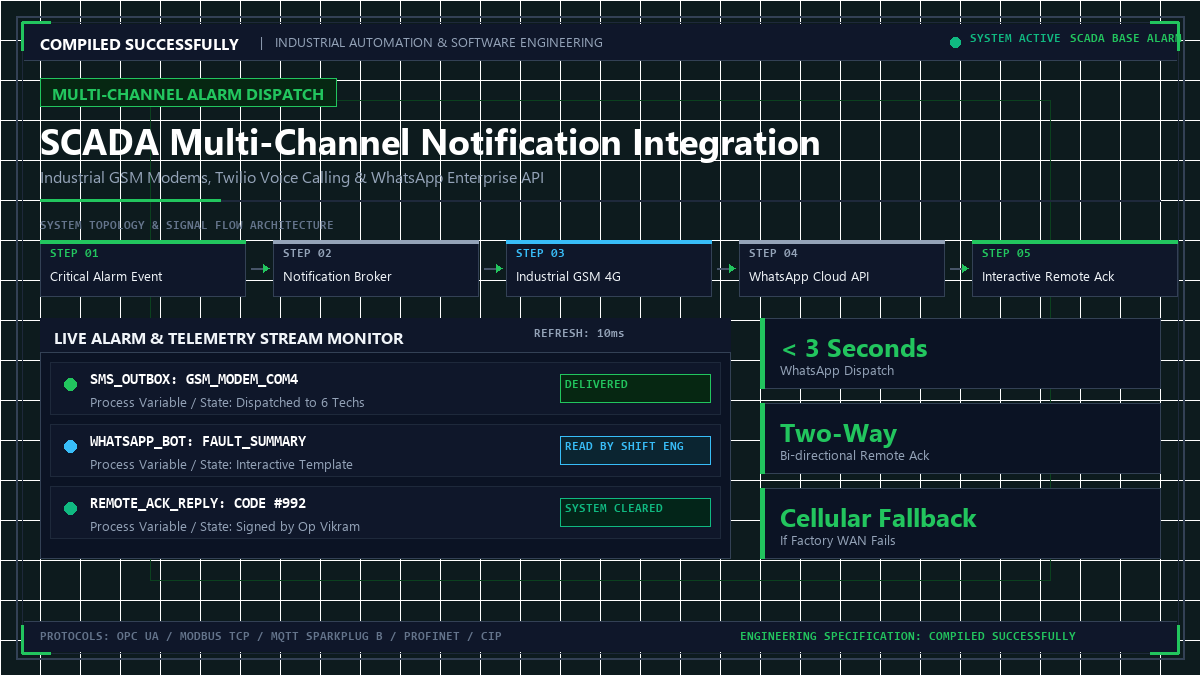Click the READ BY SHIFT ENG badge

pyautogui.click(x=635, y=450)
